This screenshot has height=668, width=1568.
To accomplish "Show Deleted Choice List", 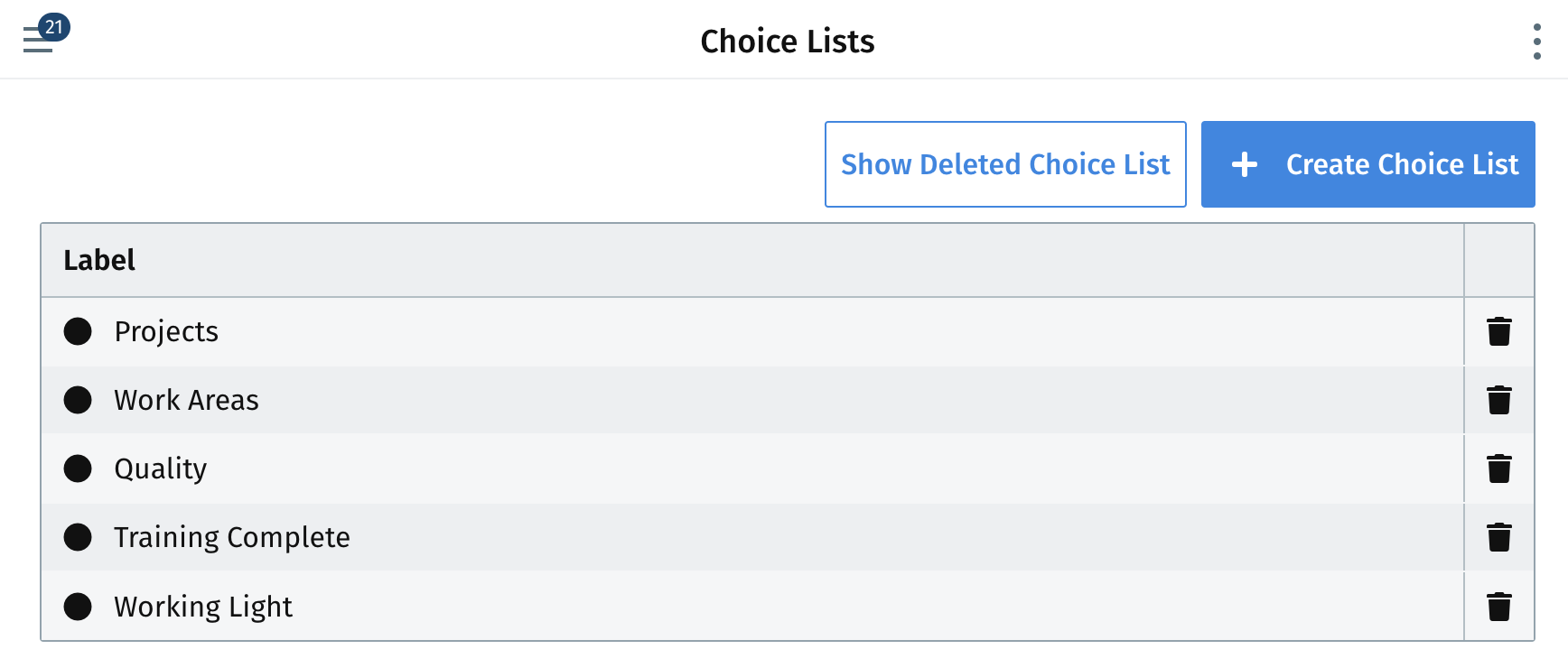I will pos(1005,164).
